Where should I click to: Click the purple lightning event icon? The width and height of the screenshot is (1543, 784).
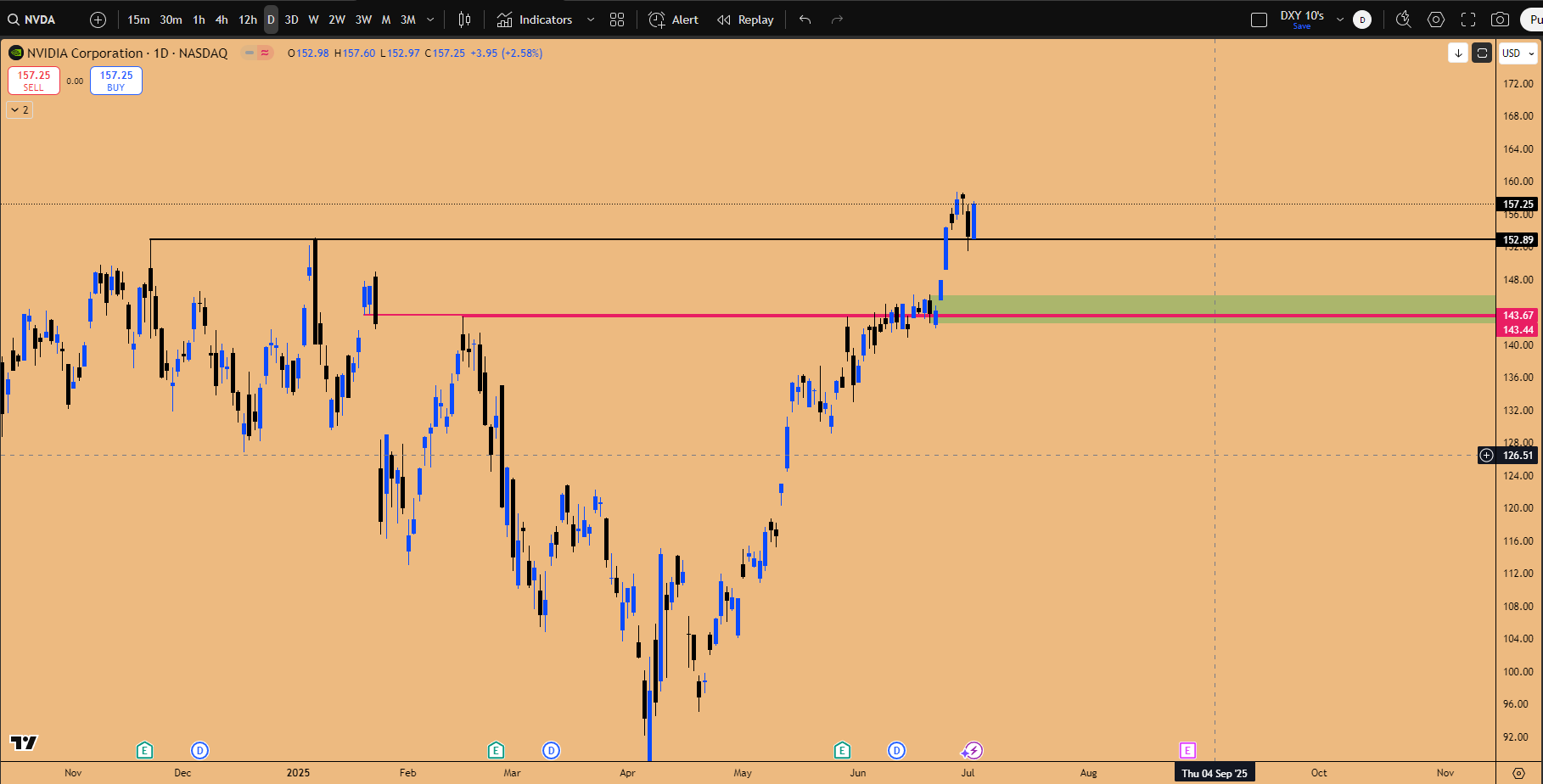pos(973,750)
